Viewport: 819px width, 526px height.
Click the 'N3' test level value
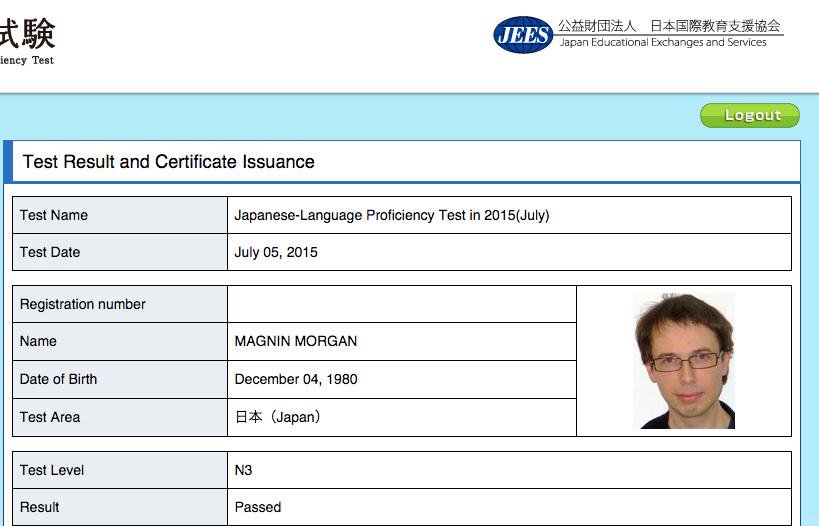pos(244,470)
